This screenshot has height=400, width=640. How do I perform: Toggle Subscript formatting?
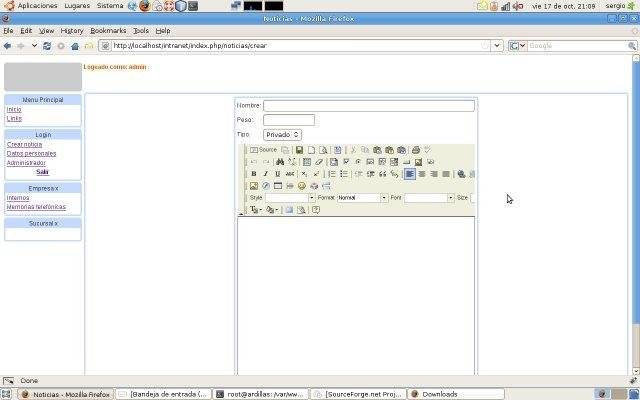tap(304, 174)
